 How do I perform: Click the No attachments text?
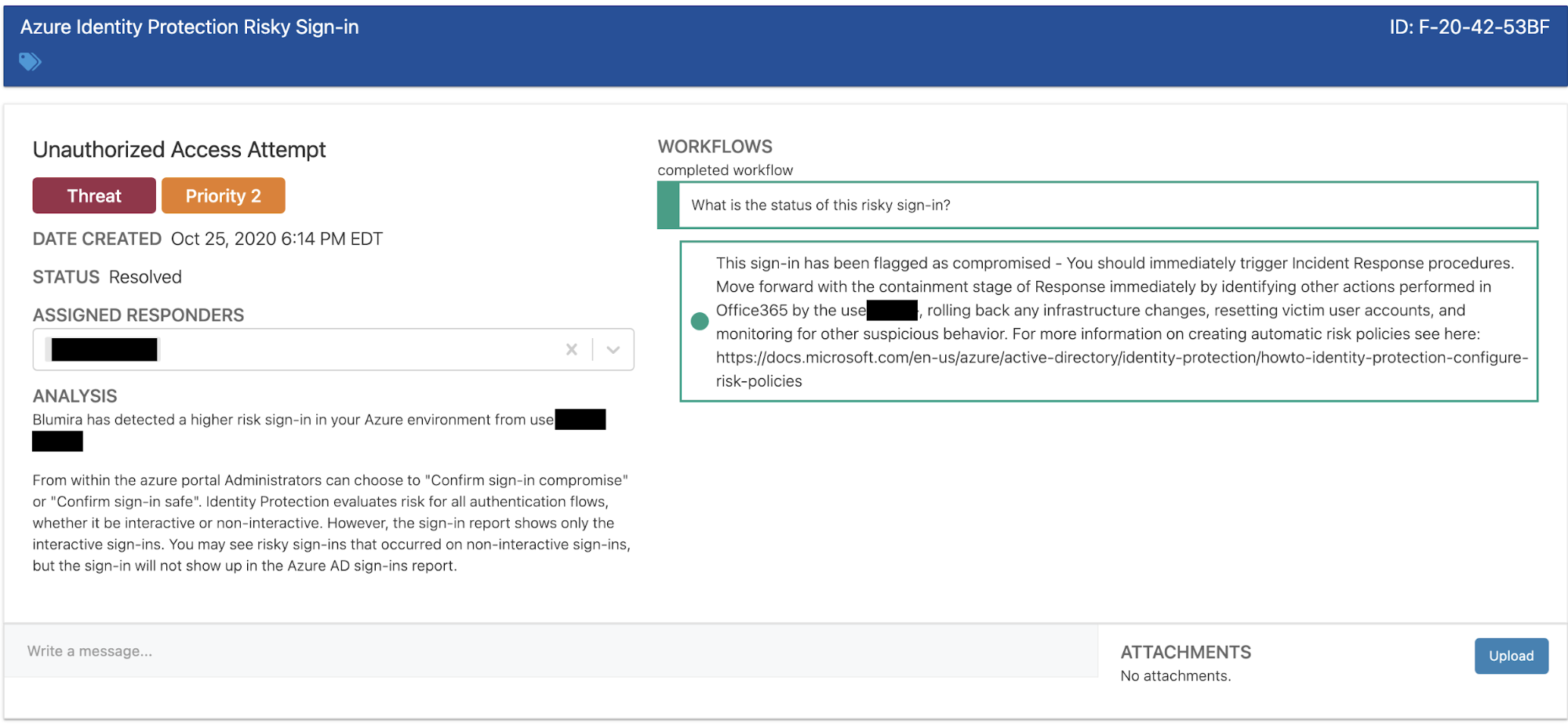coord(1175,676)
